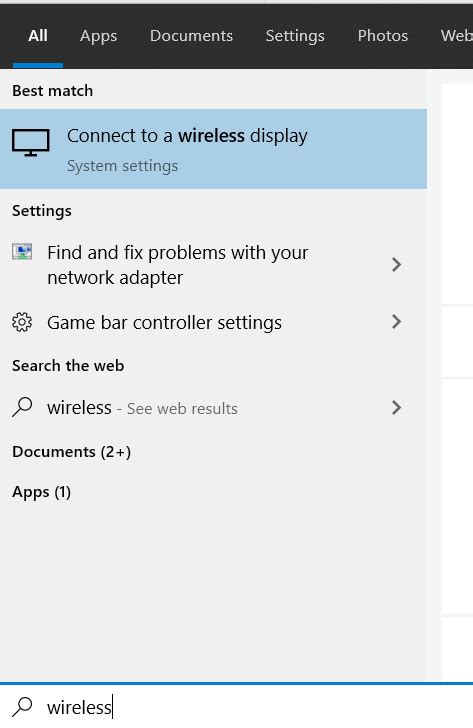Select wireless See web results entry
Viewport: 473px width, 728px height.
[x=213, y=408]
